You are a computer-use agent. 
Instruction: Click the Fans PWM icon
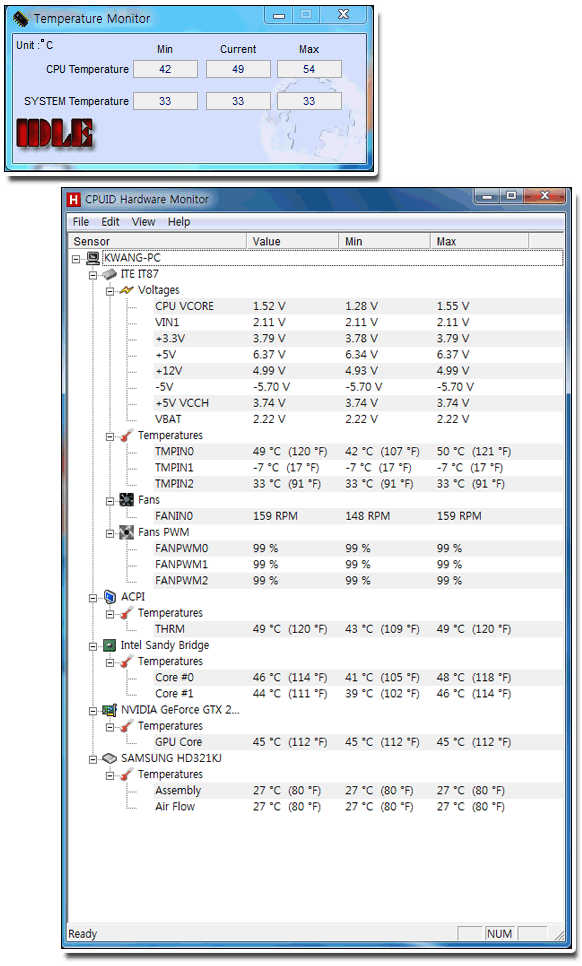click(x=126, y=532)
